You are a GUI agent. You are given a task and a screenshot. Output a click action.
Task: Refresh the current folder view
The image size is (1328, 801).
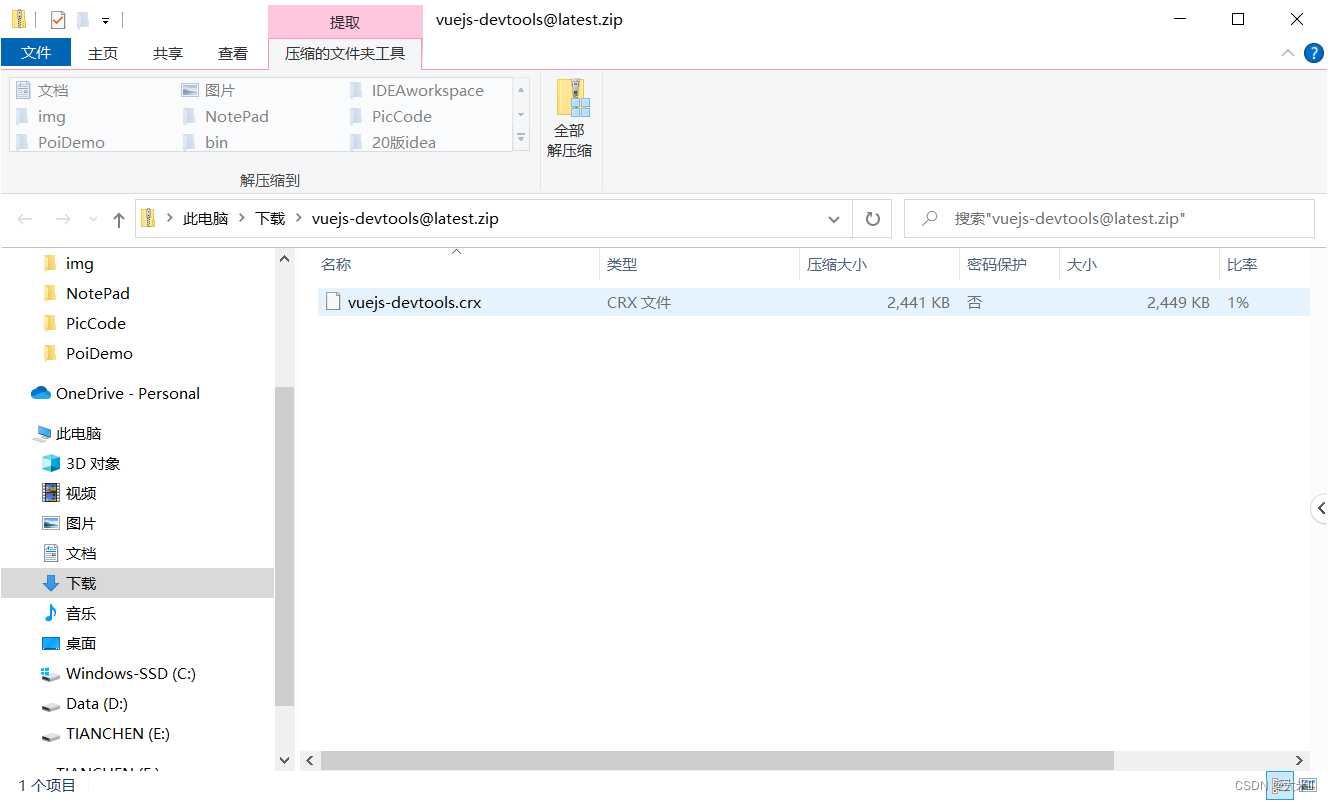[872, 219]
